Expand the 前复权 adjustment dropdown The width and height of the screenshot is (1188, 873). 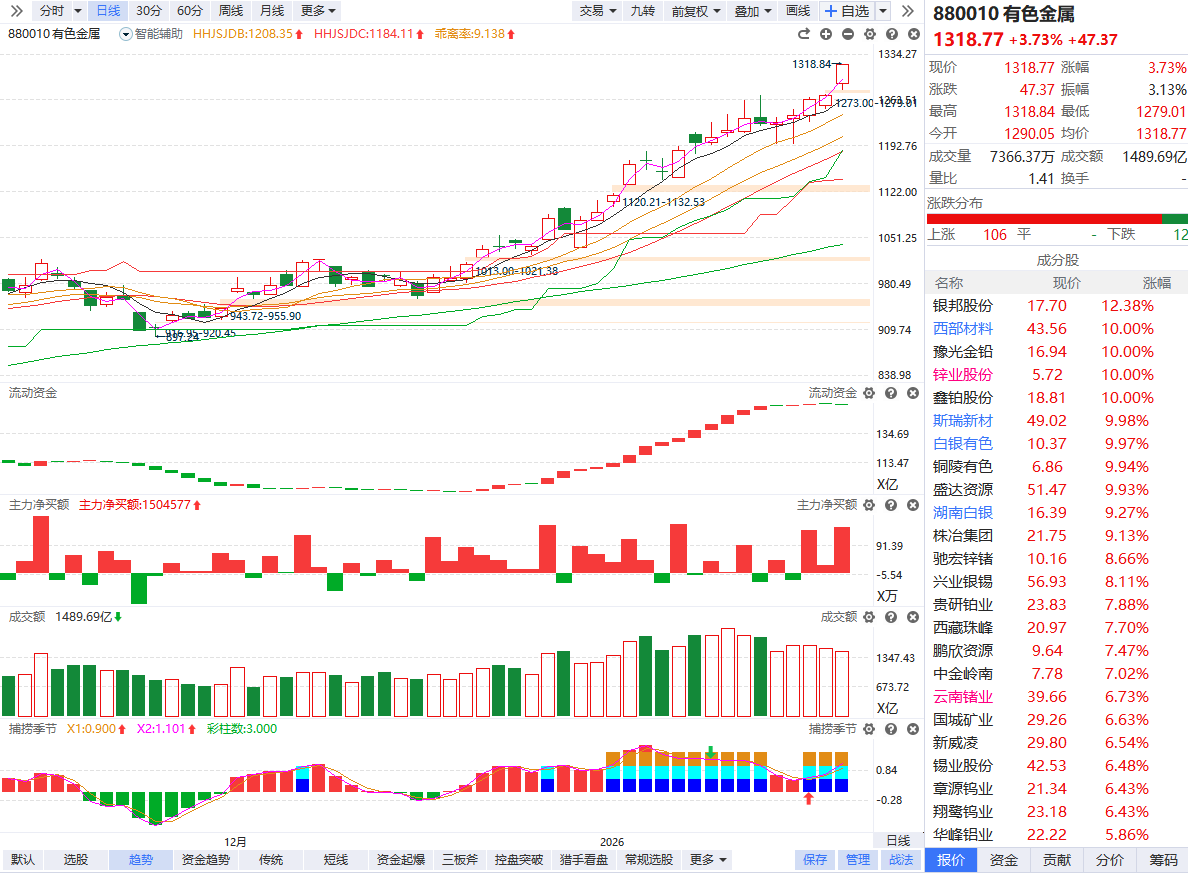[x=696, y=11]
